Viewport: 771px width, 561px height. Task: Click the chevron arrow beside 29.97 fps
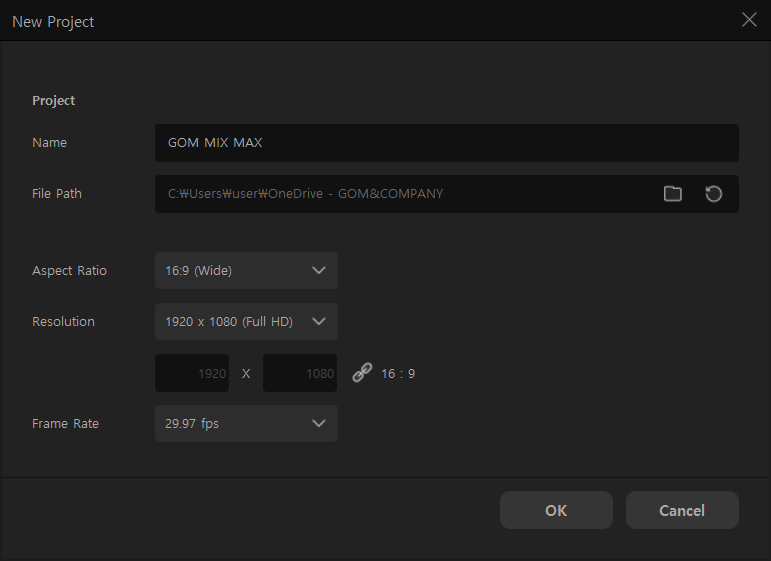319,423
